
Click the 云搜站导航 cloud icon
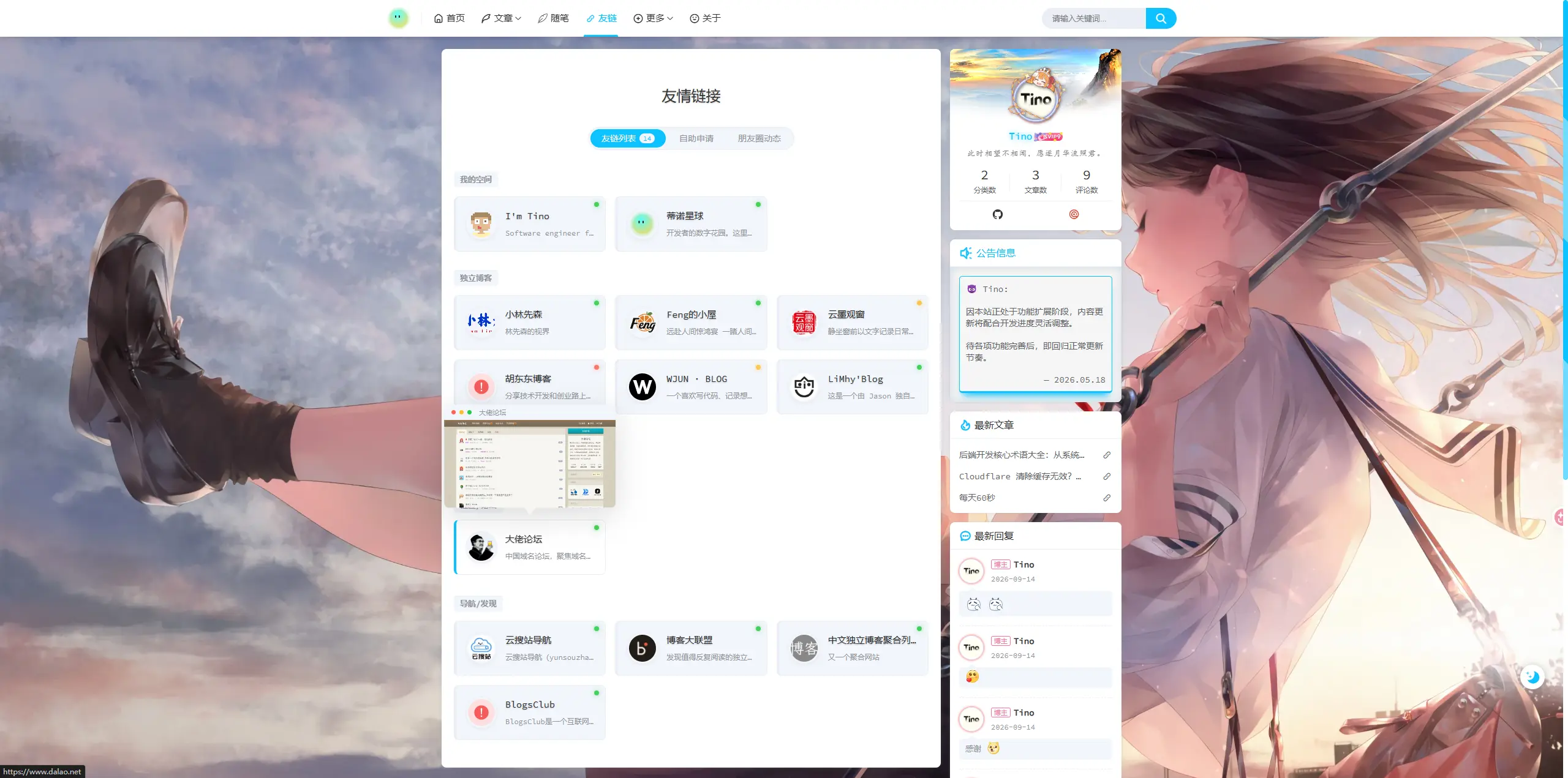(481, 648)
